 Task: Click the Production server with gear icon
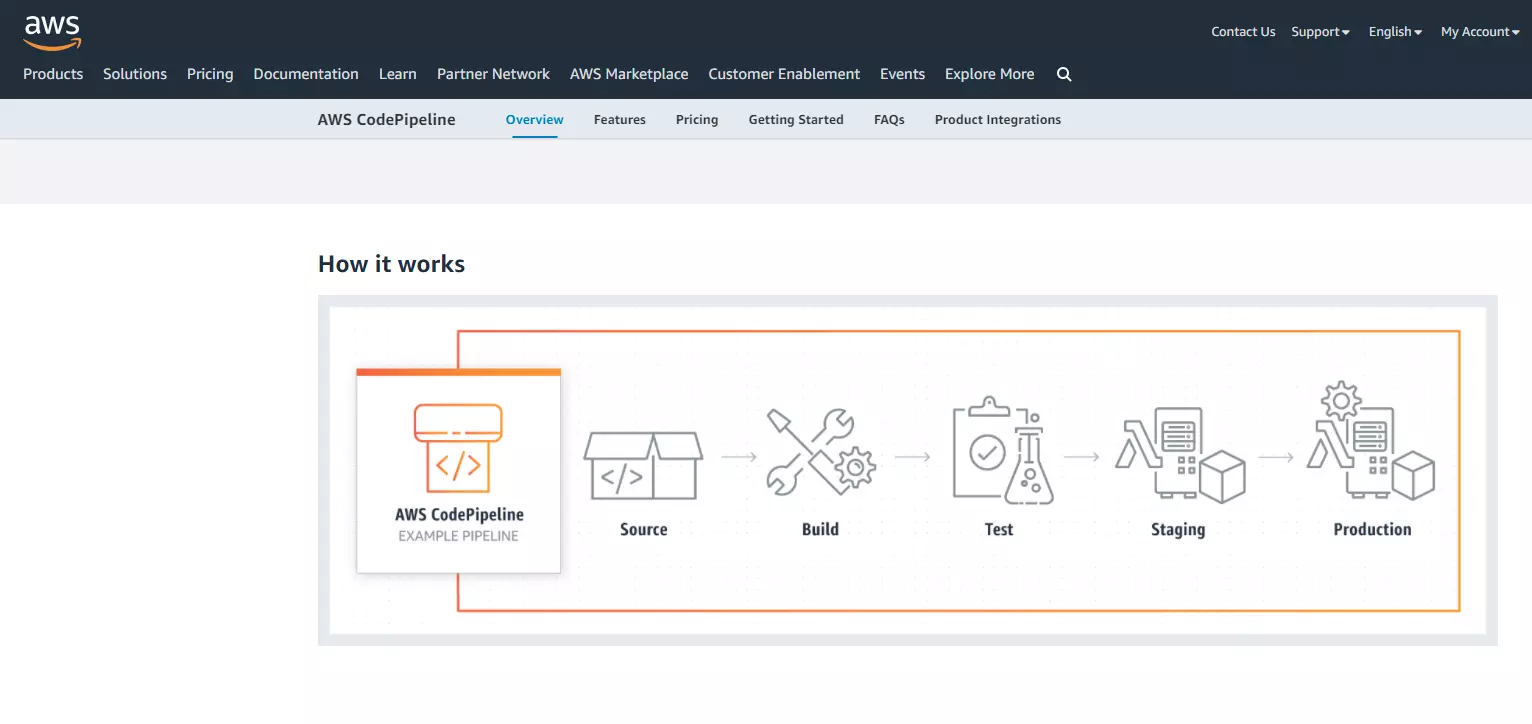pos(1371,441)
